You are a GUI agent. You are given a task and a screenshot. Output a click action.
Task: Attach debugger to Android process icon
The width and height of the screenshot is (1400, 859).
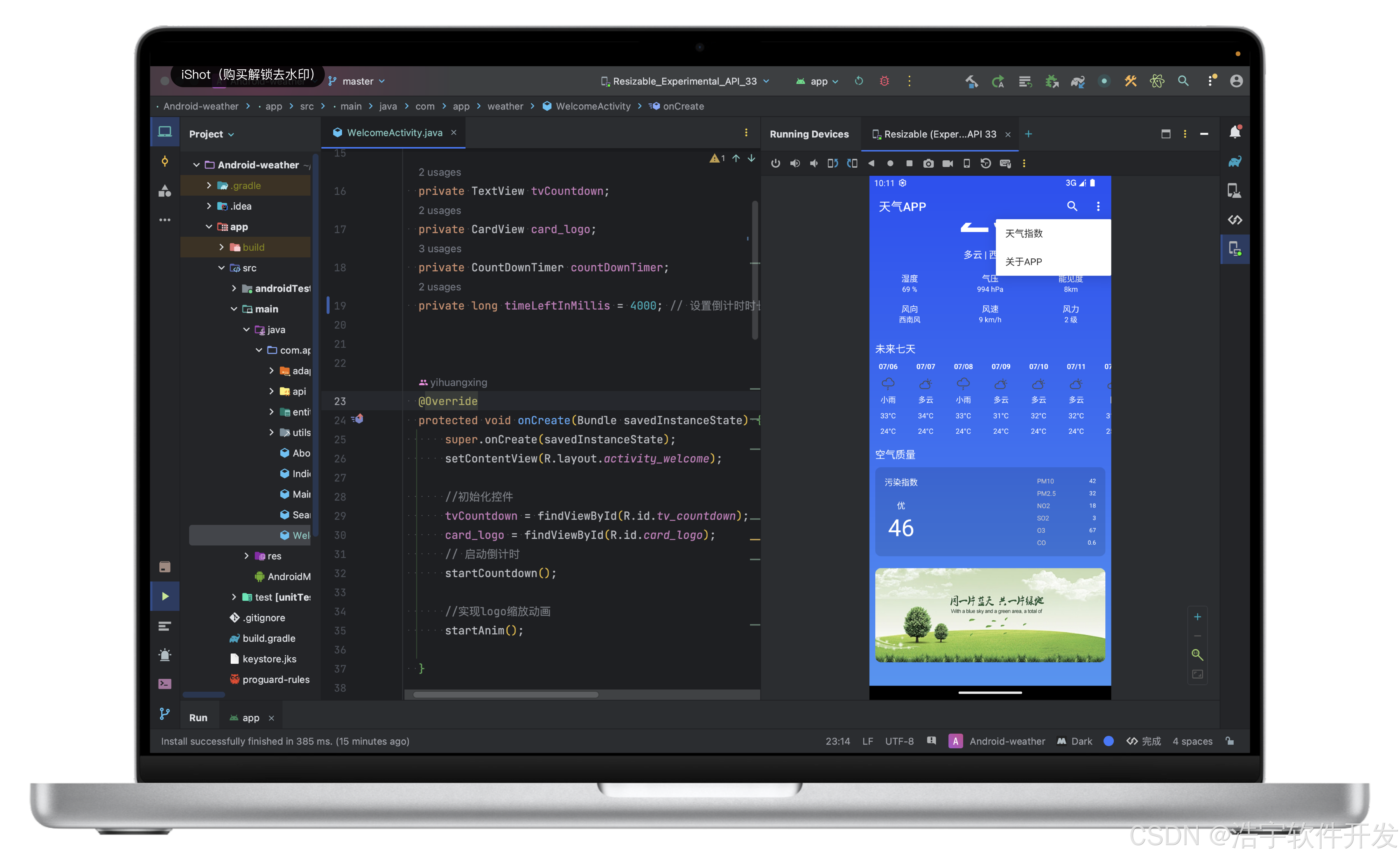coord(1052,81)
